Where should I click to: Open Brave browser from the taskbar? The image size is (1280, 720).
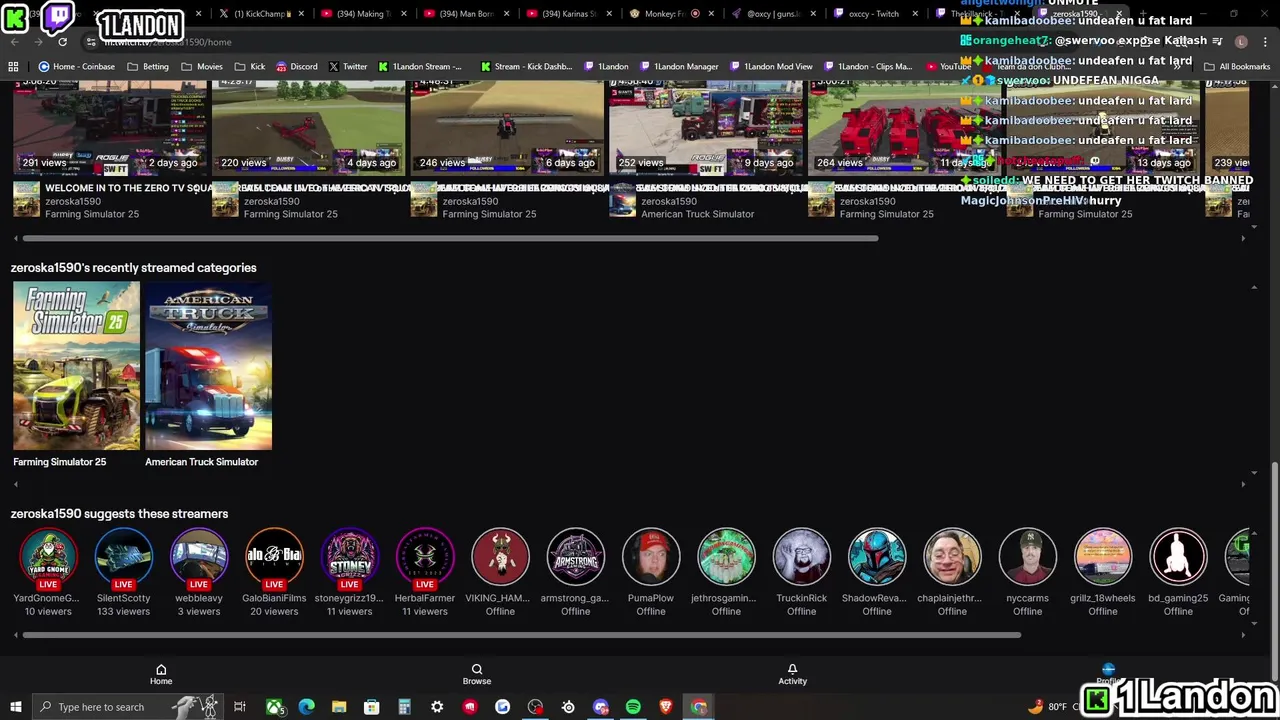coord(666,707)
